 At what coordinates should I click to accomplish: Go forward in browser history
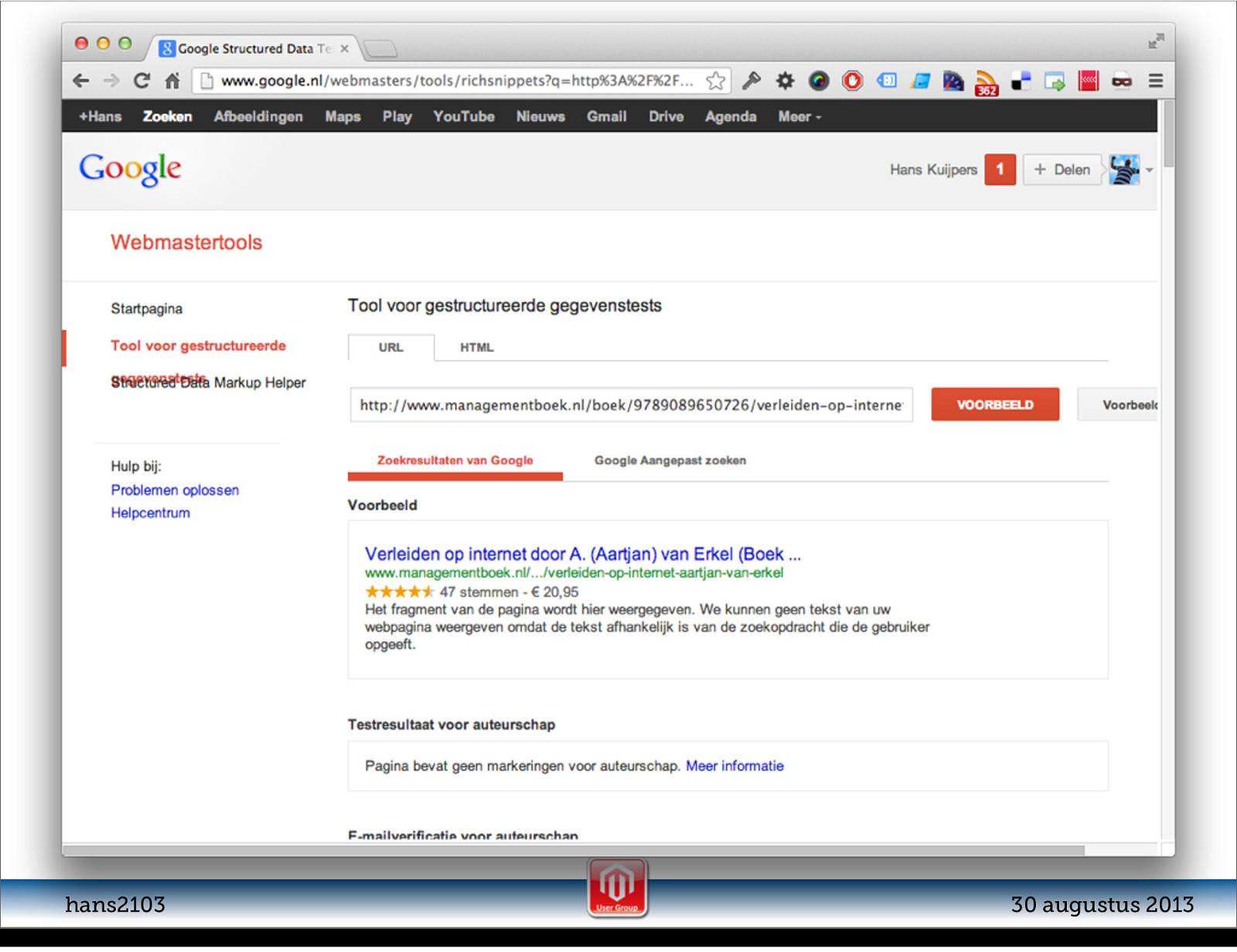(x=111, y=80)
